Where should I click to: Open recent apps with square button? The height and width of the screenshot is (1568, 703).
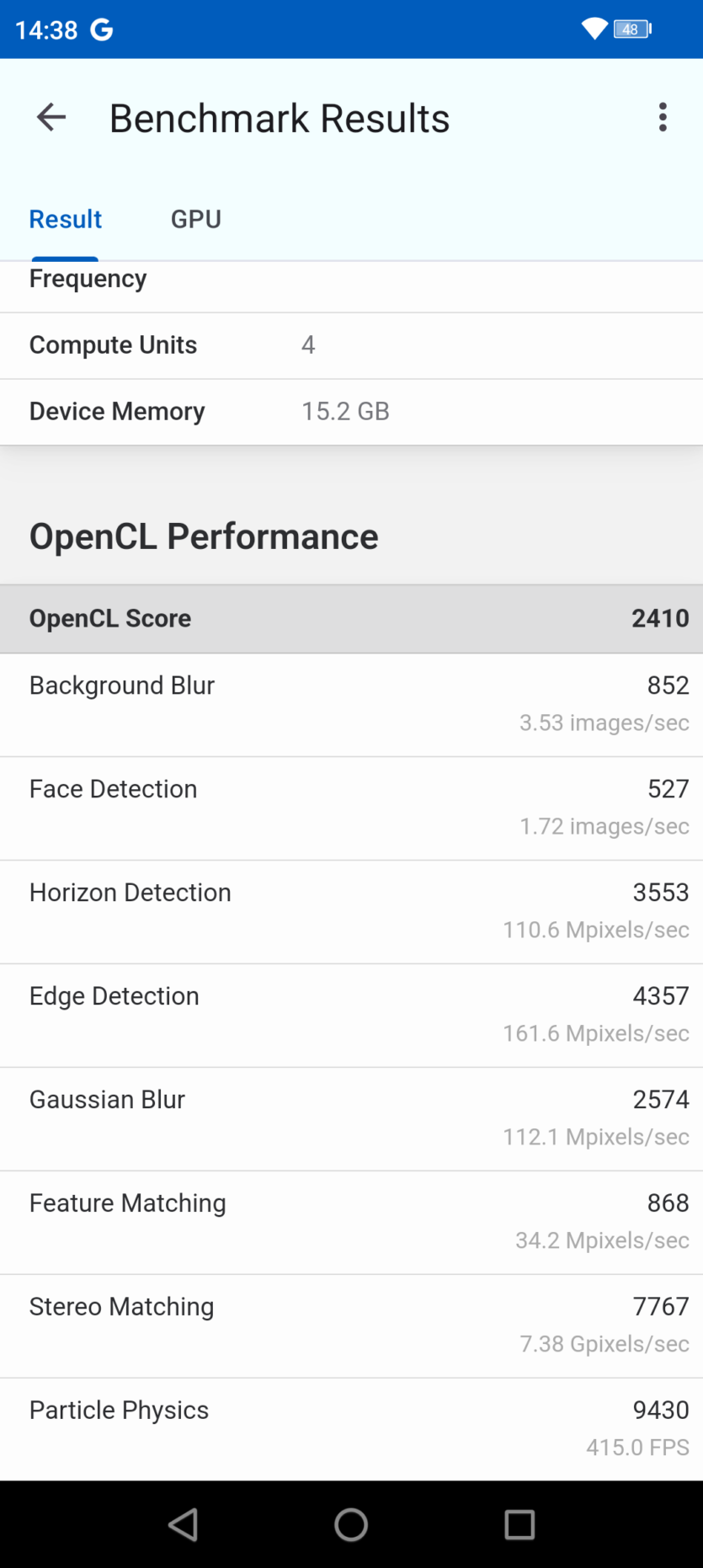[519, 1524]
